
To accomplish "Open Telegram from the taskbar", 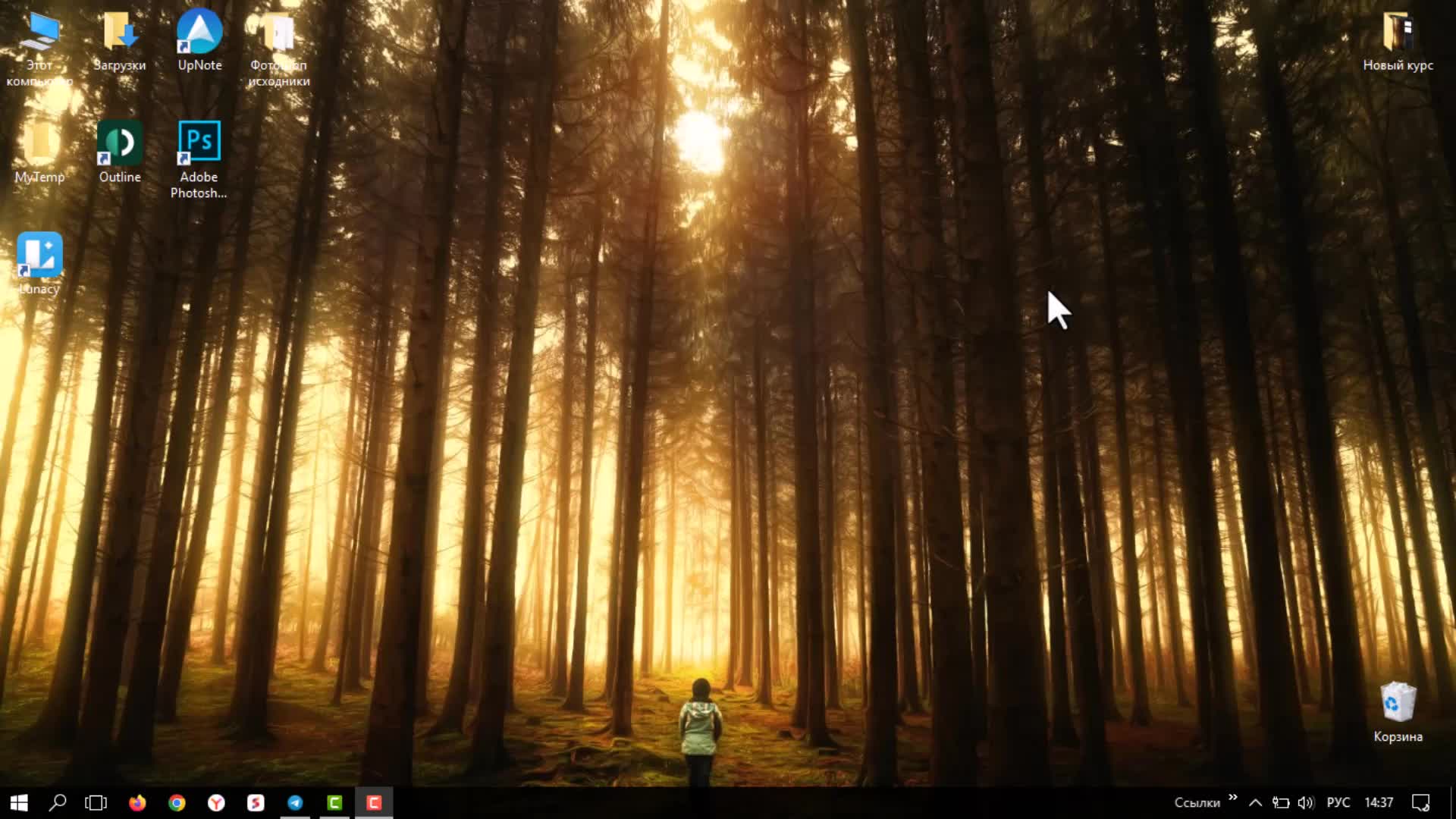I will tap(295, 802).
